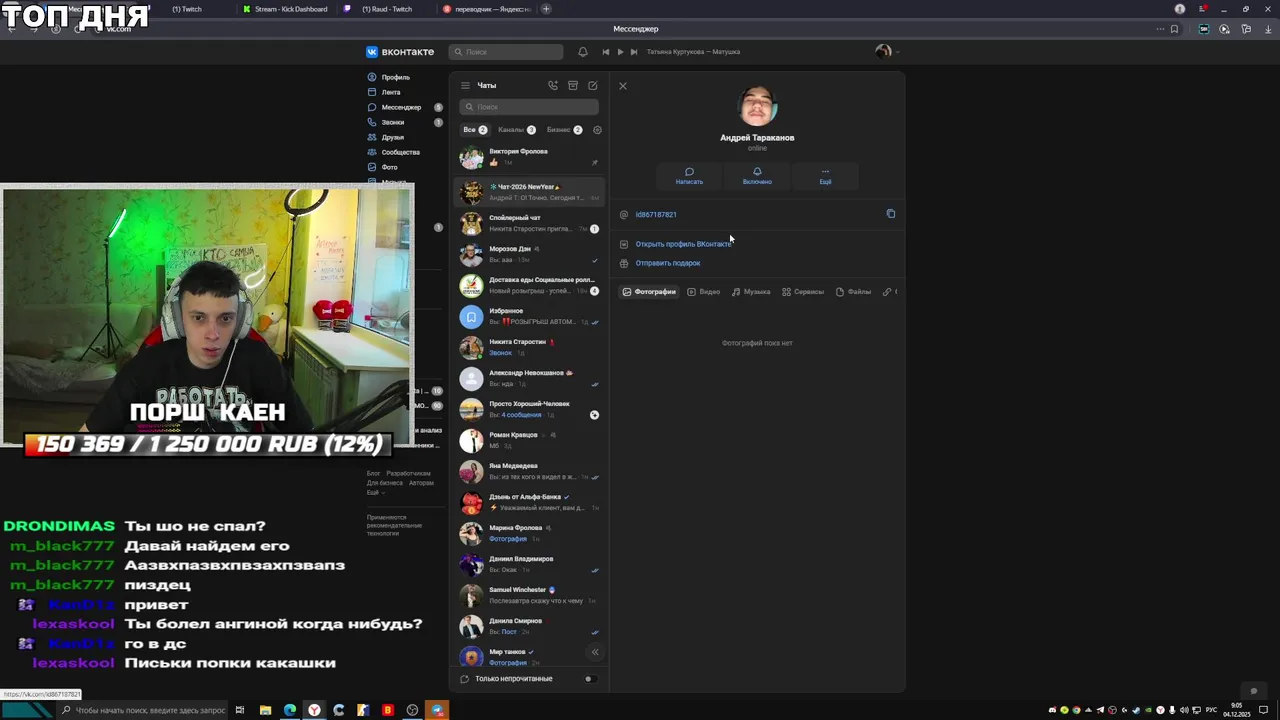Open the Марина Фролова chat
This screenshot has height=720, width=1280.
pos(530,533)
